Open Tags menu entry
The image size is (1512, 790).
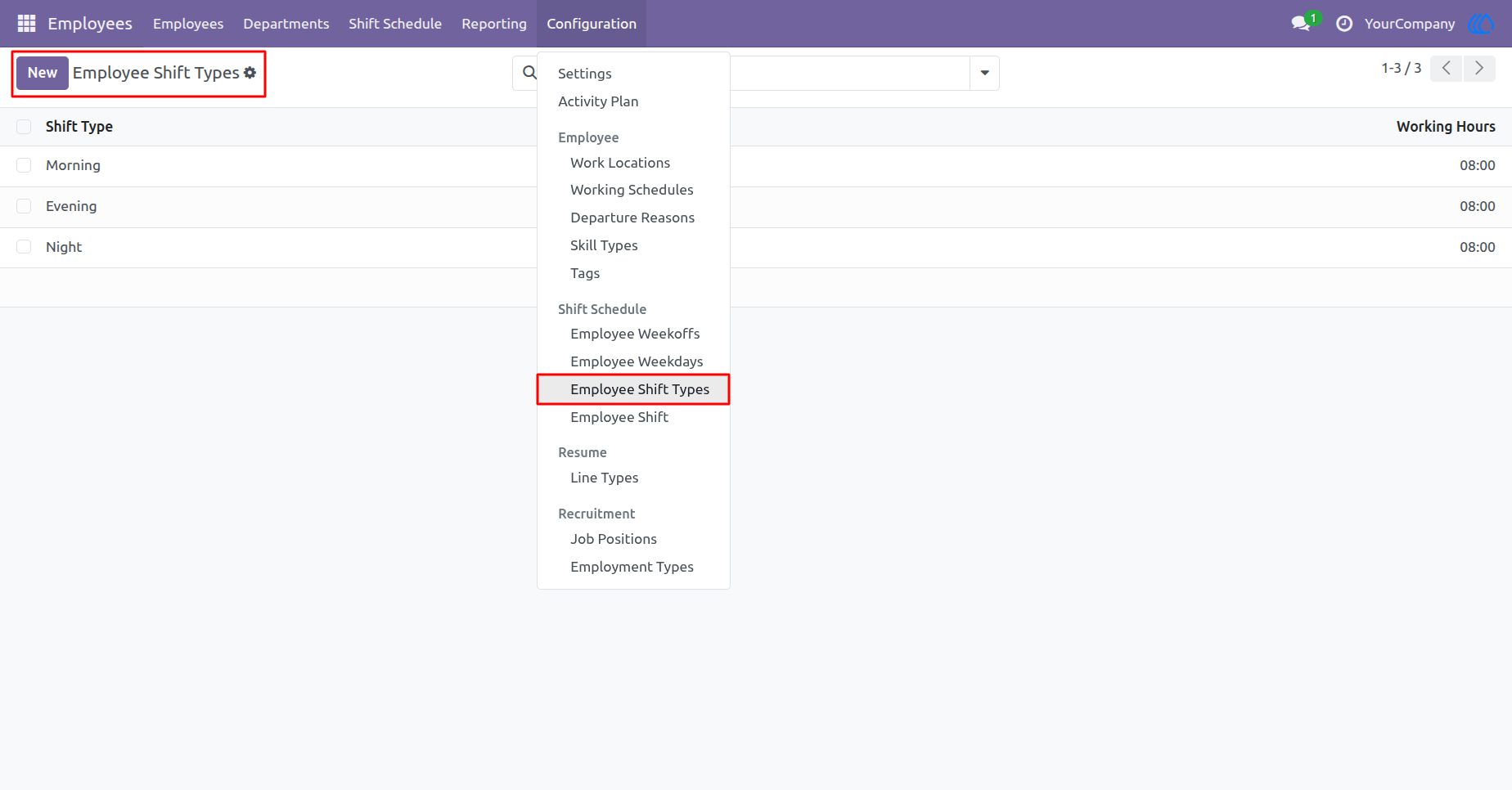[x=633, y=273]
